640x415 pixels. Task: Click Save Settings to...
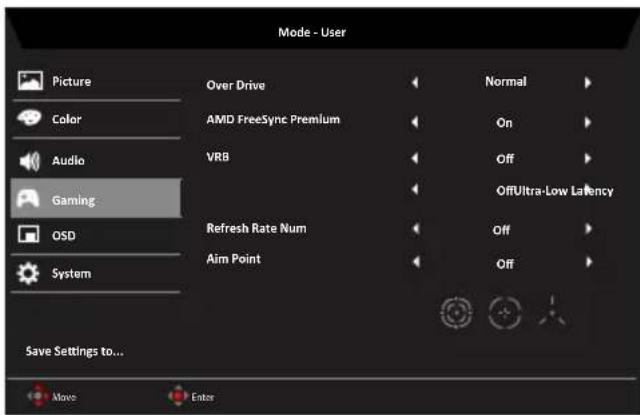click(75, 351)
